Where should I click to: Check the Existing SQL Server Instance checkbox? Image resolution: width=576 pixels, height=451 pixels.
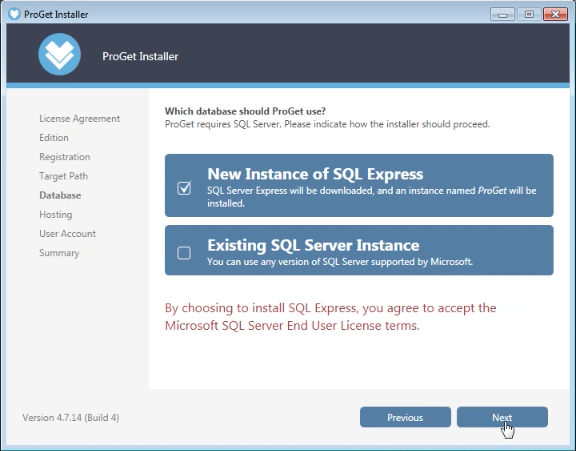[184, 253]
